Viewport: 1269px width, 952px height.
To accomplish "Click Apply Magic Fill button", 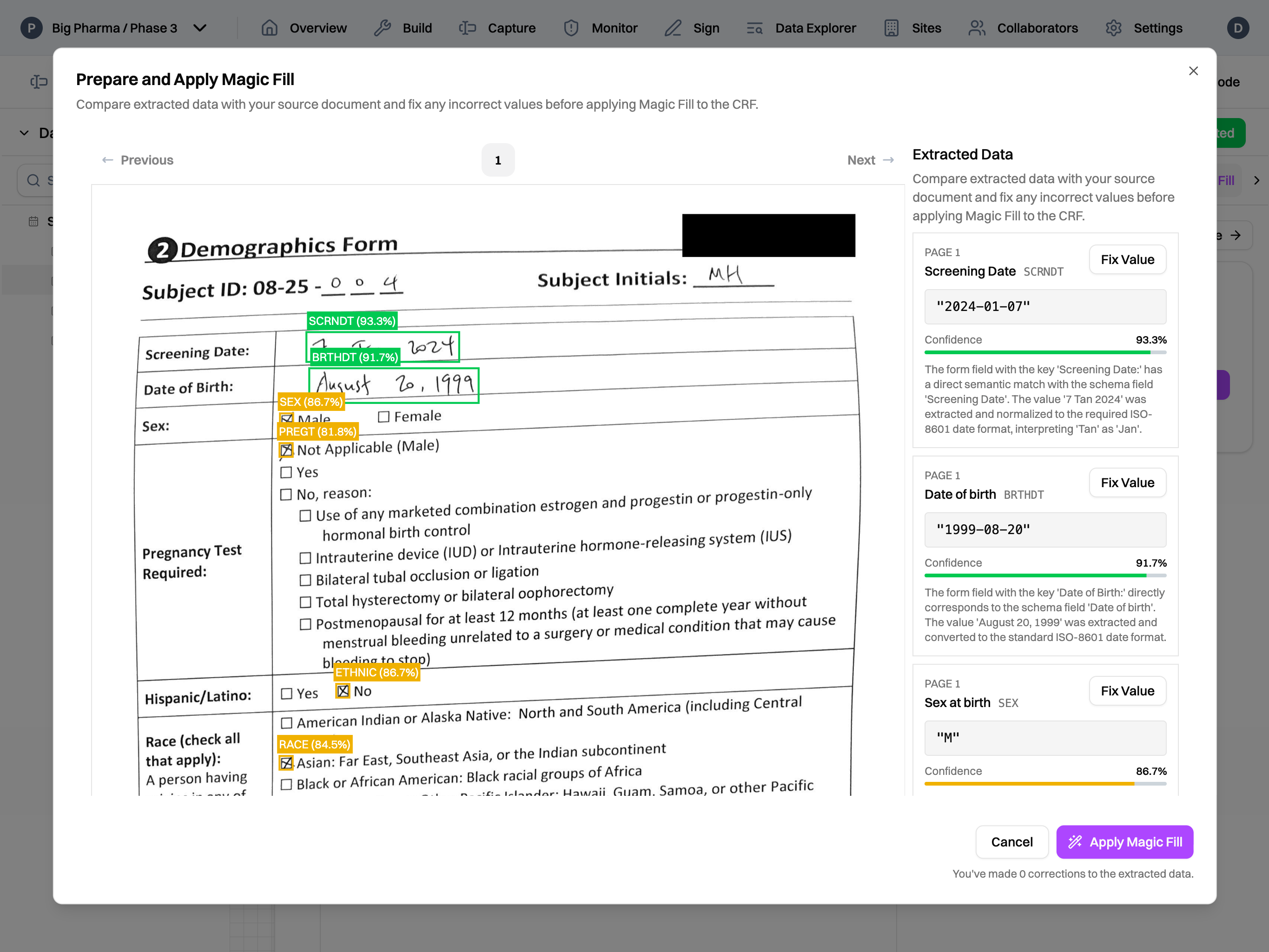I will (x=1124, y=842).
